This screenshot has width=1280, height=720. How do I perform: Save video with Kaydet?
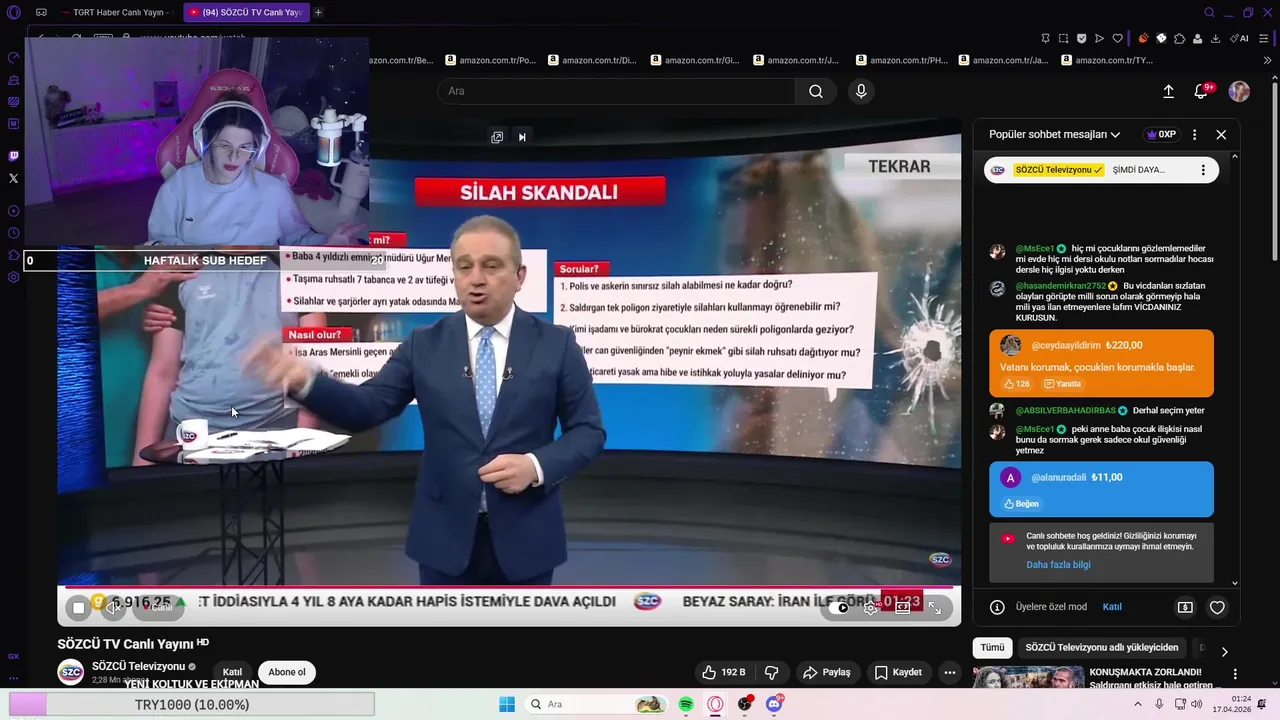[x=897, y=672]
